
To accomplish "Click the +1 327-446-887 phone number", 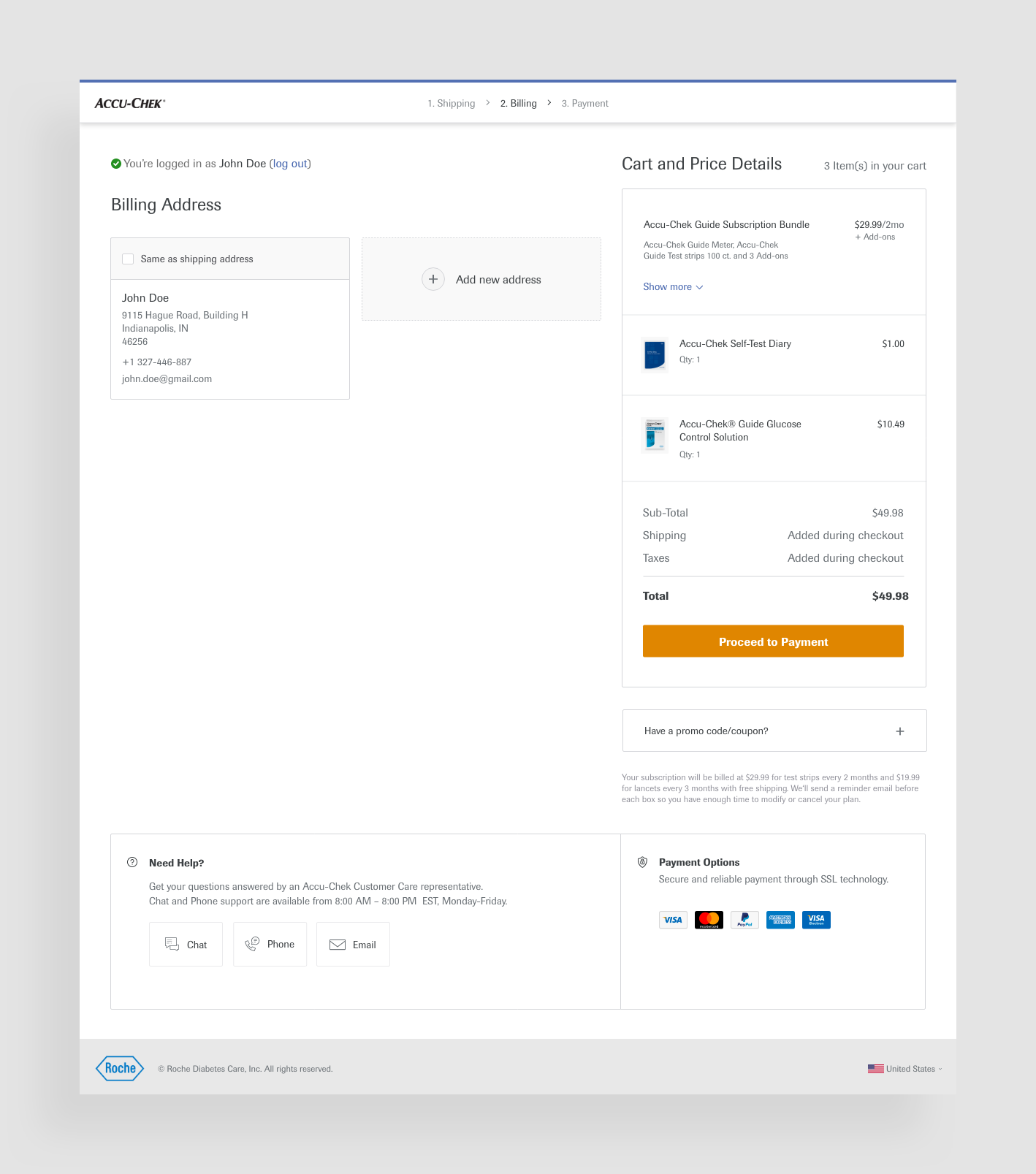I will [156, 362].
